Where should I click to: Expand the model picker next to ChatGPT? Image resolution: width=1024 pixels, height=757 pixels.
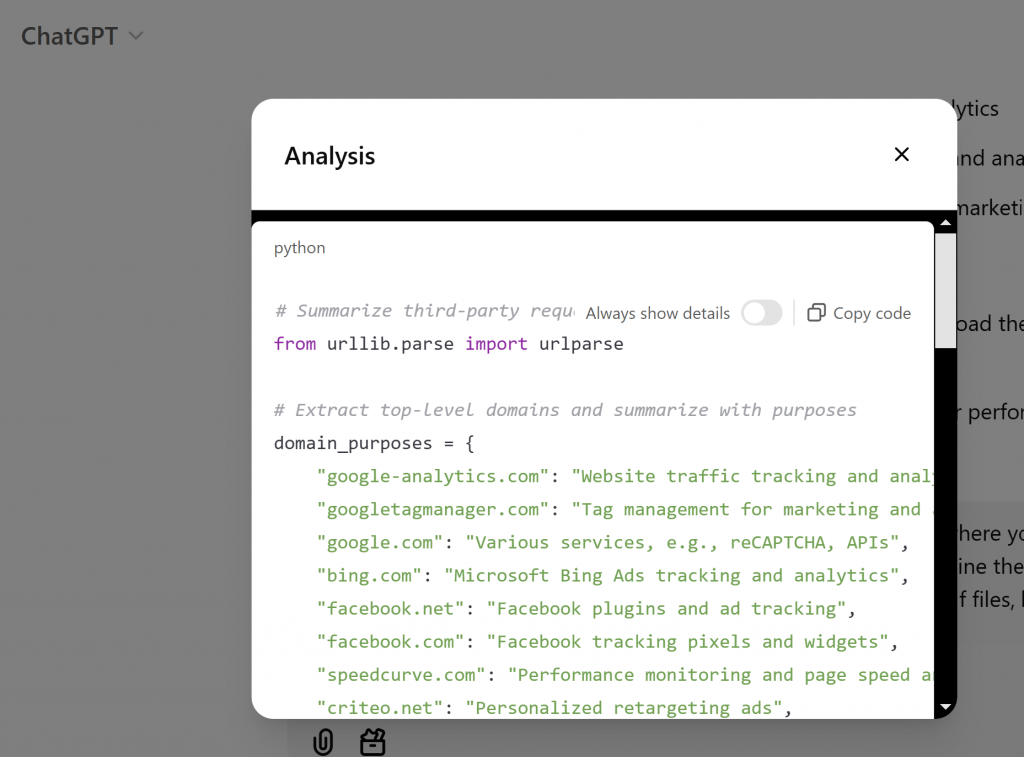(135, 35)
